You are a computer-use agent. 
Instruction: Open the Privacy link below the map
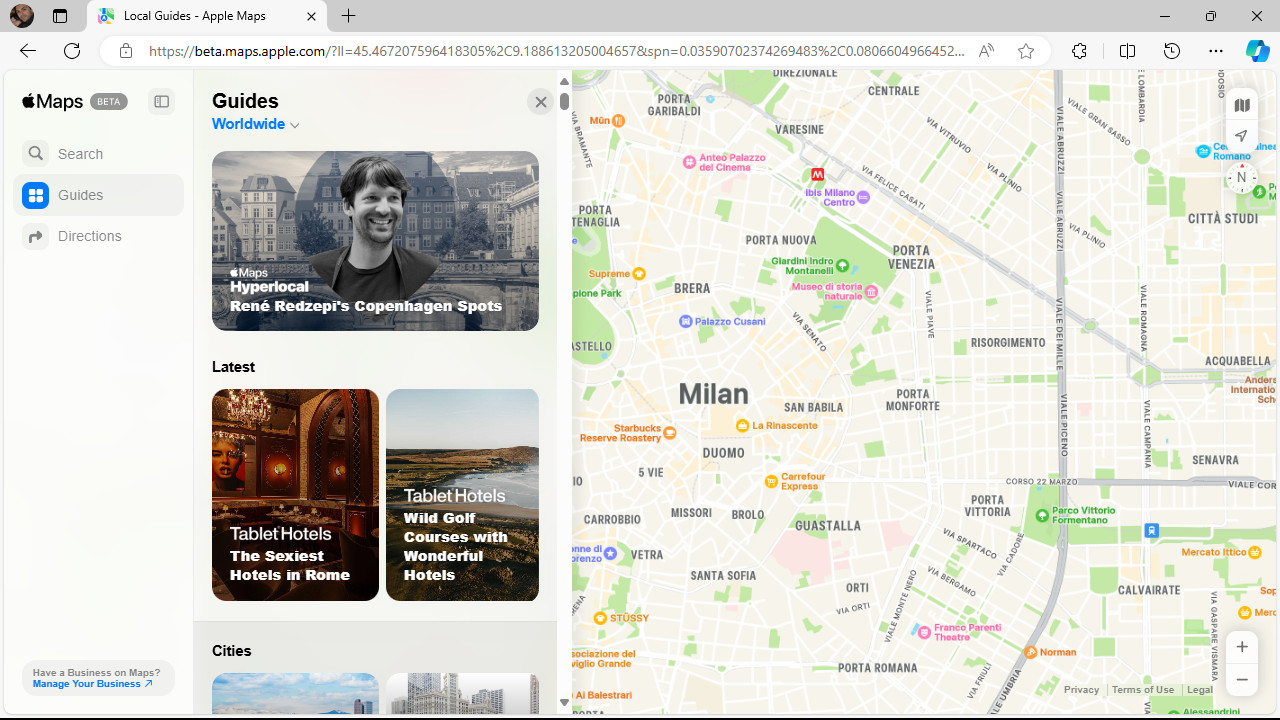[1082, 689]
